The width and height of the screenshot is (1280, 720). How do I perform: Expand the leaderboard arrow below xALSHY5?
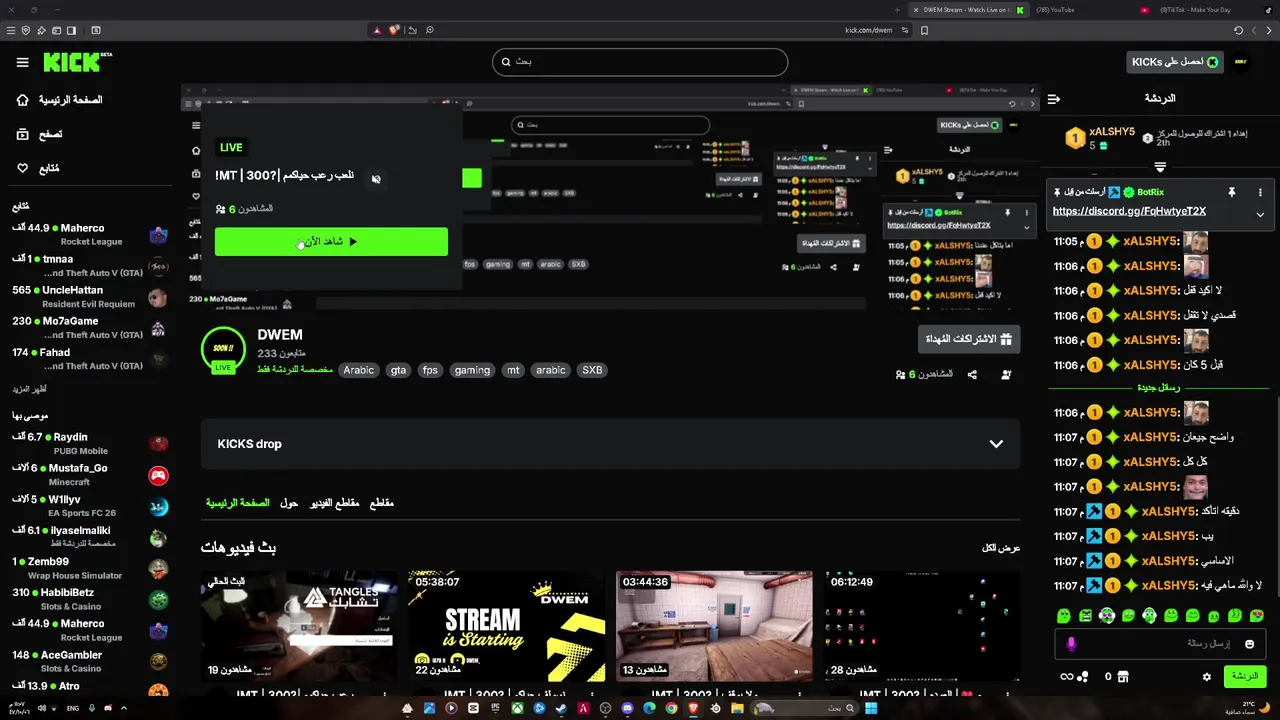point(1160,167)
